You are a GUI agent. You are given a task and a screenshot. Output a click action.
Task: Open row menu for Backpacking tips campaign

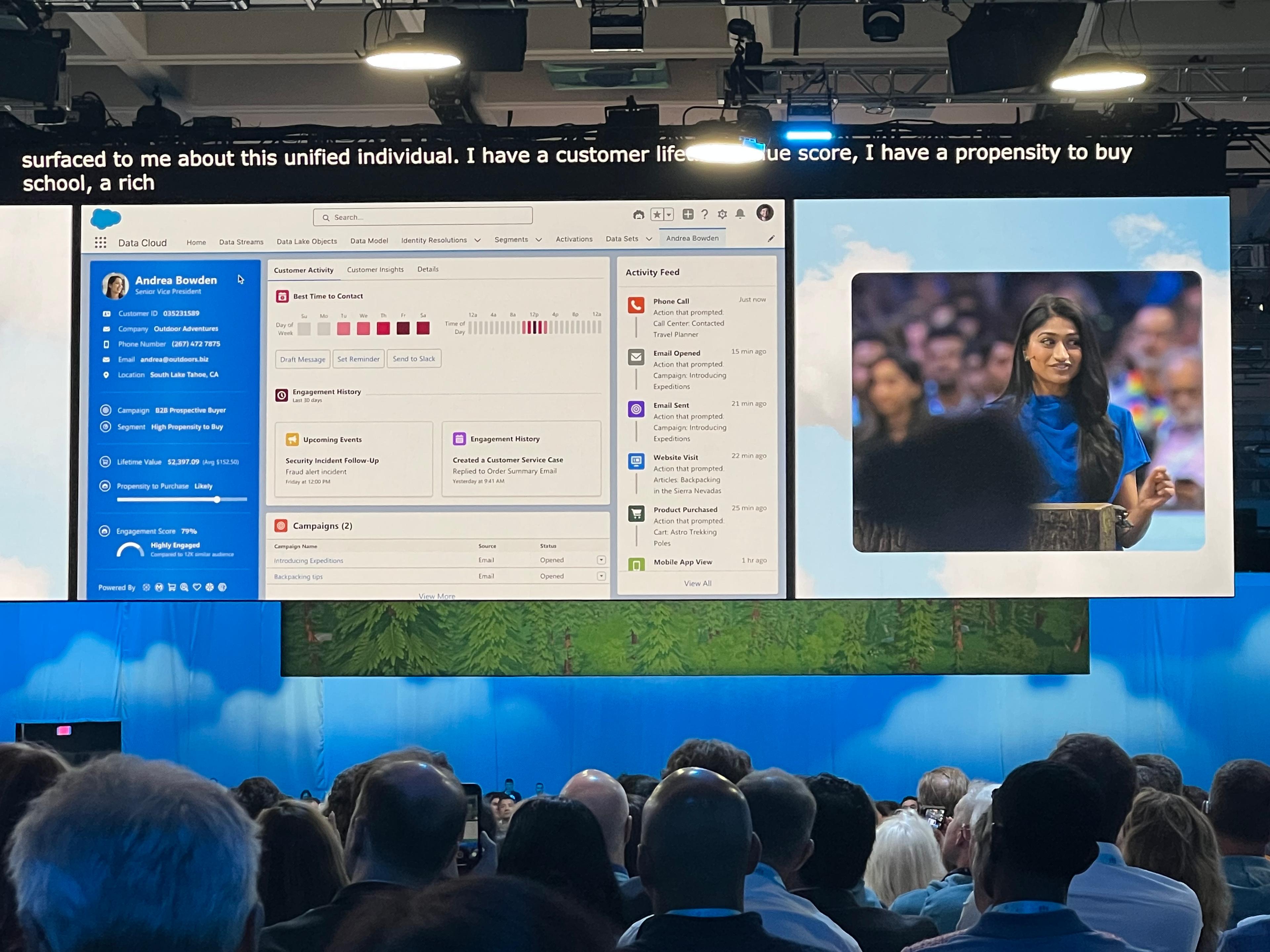[x=601, y=576]
